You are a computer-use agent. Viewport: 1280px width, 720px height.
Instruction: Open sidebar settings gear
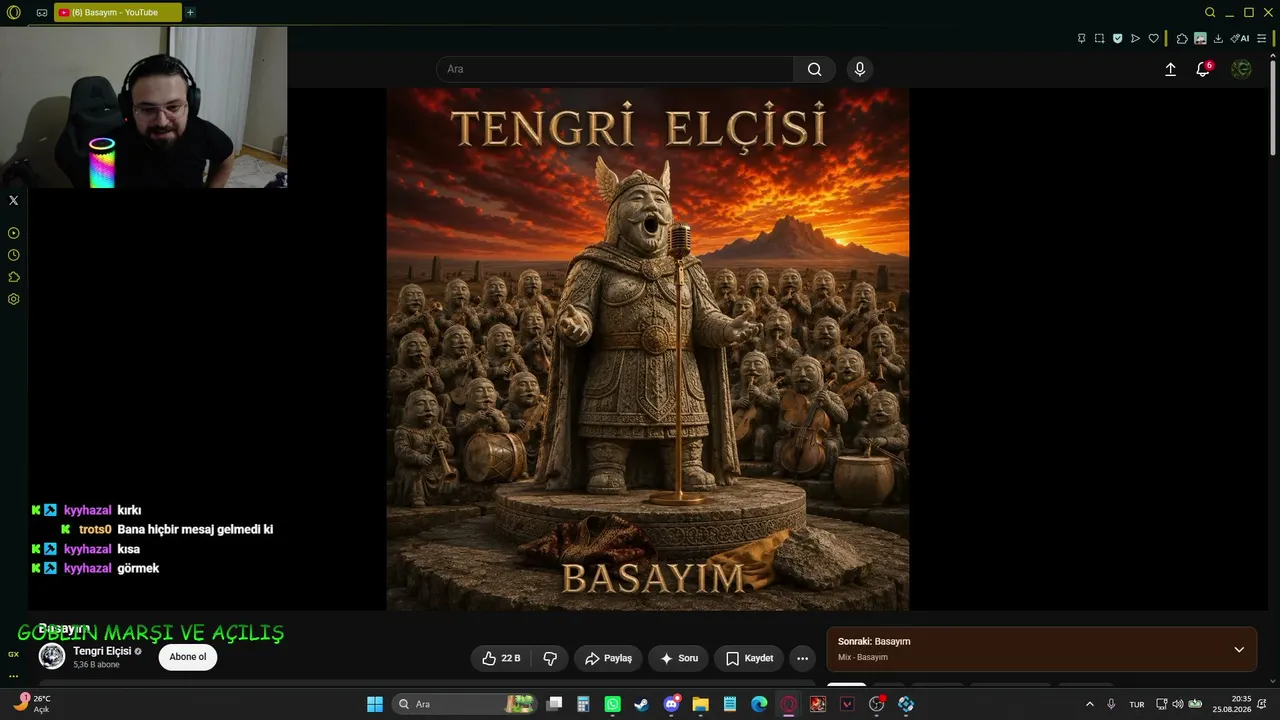point(14,299)
